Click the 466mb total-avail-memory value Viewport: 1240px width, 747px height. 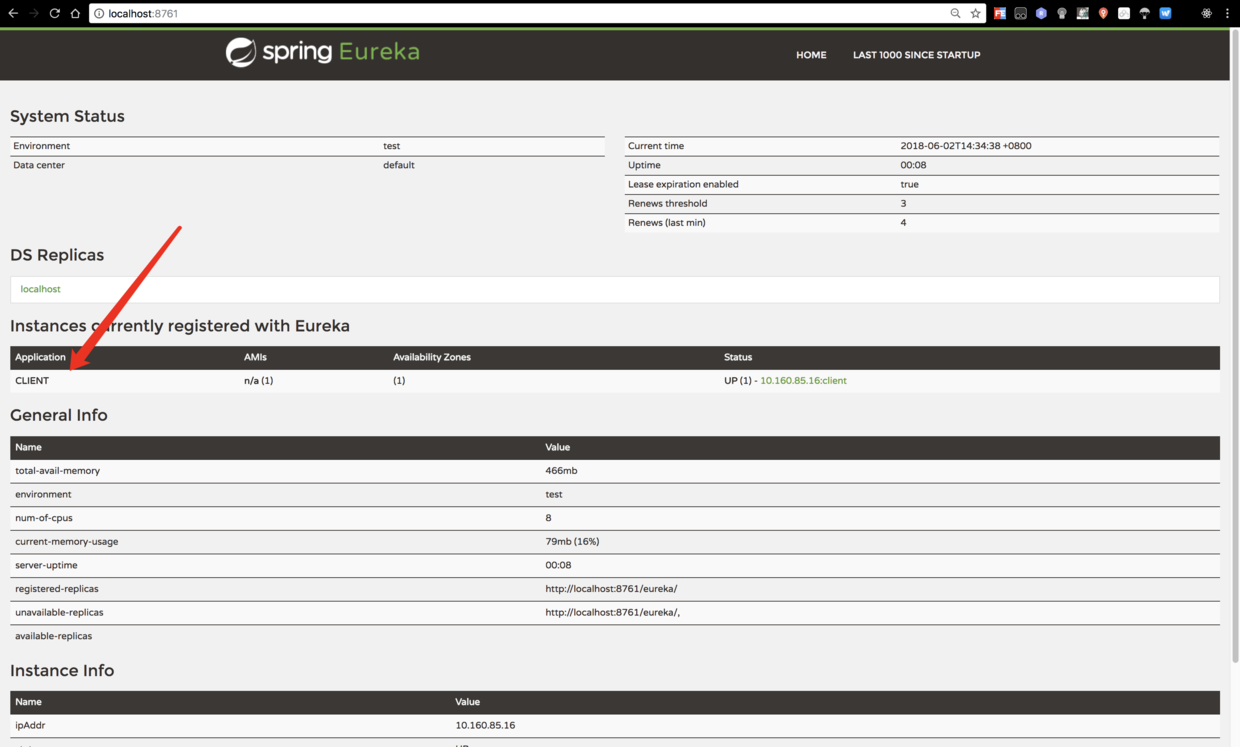point(561,471)
